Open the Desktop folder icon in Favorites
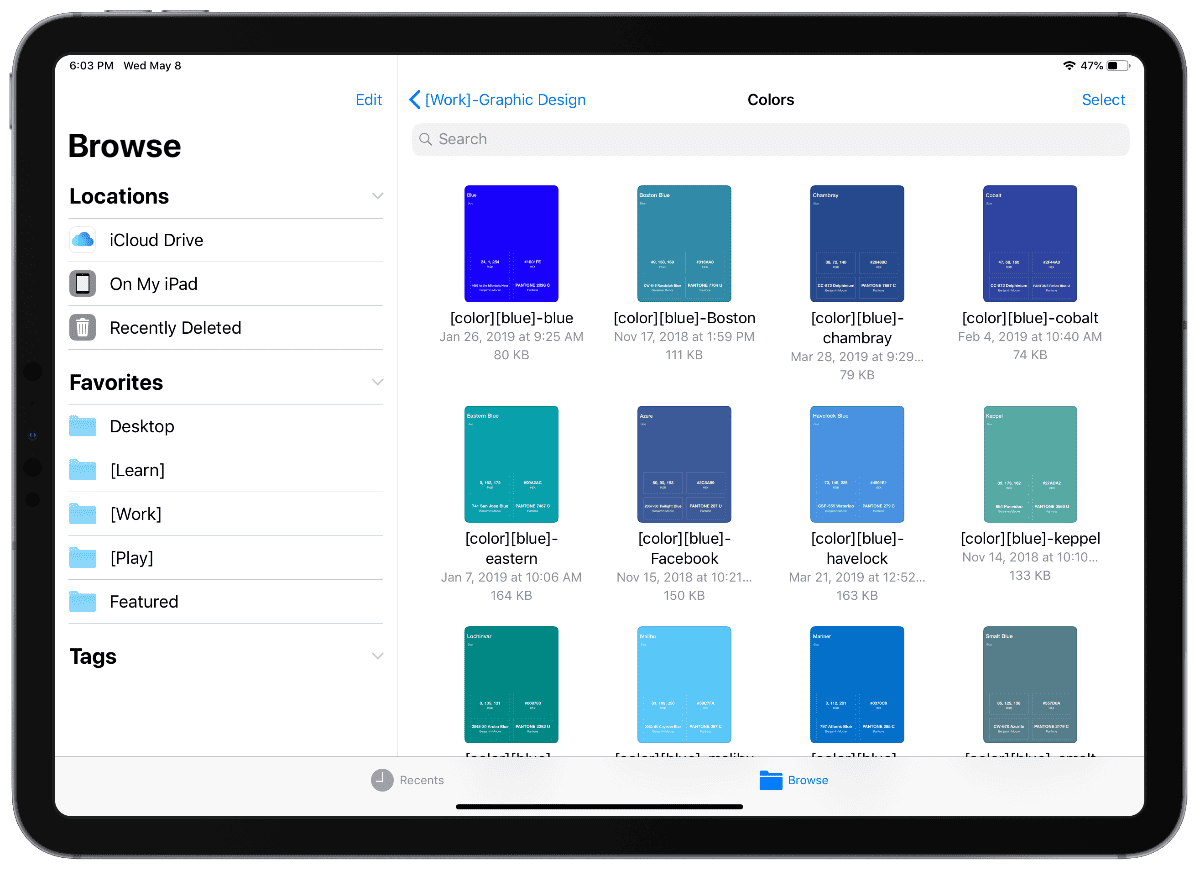The width and height of the screenshot is (1200, 871). [x=83, y=426]
